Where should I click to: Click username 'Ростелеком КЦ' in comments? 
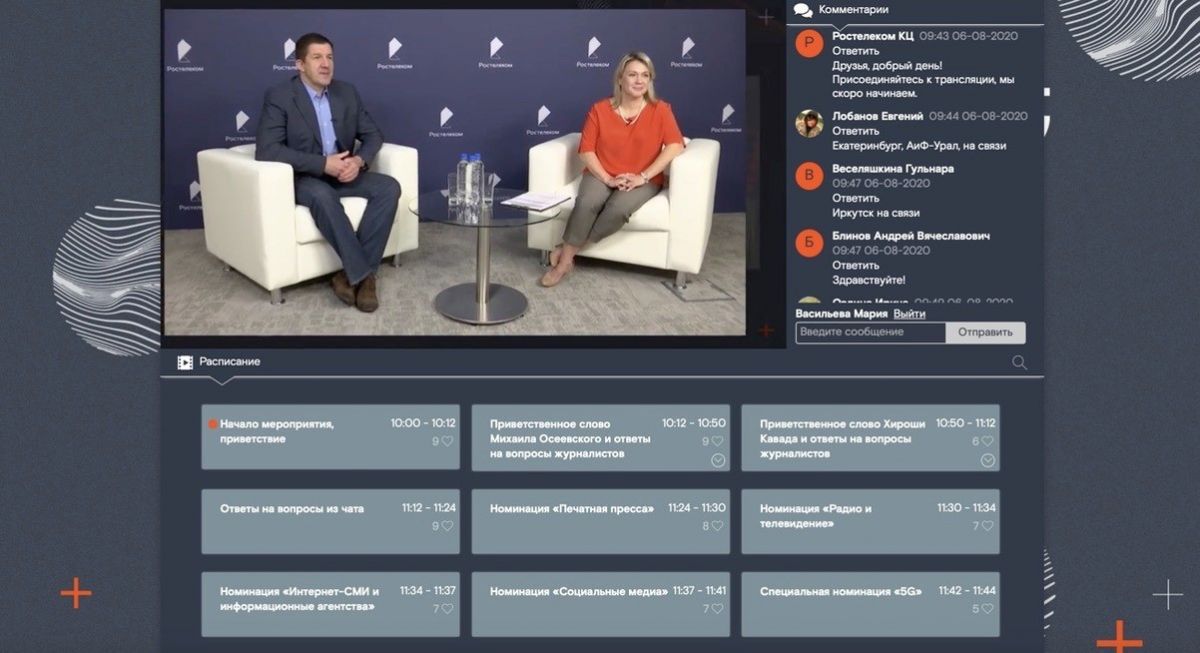[x=872, y=36]
